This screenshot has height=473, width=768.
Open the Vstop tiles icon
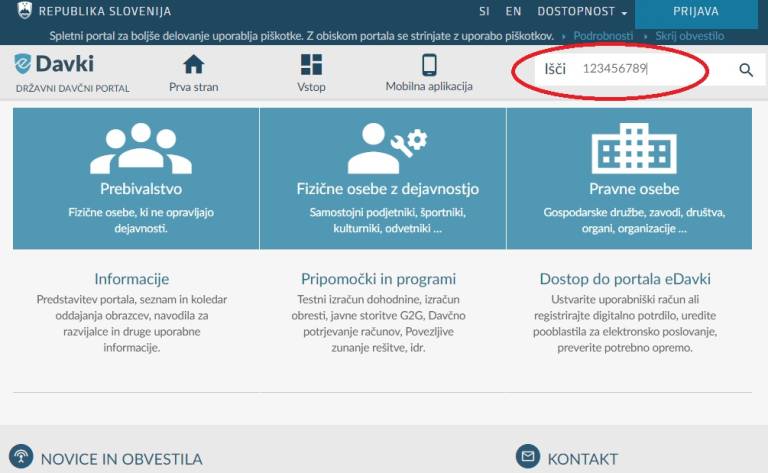pyautogui.click(x=311, y=64)
